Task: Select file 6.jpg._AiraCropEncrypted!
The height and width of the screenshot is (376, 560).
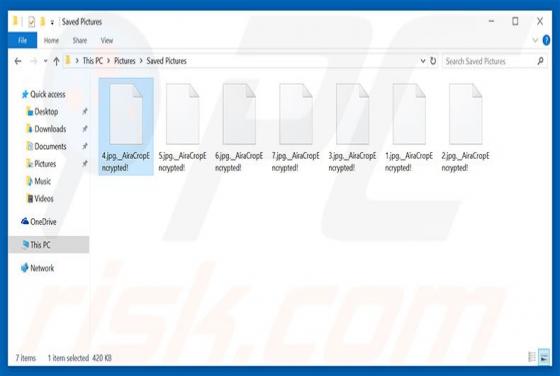Action: (x=239, y=127)
